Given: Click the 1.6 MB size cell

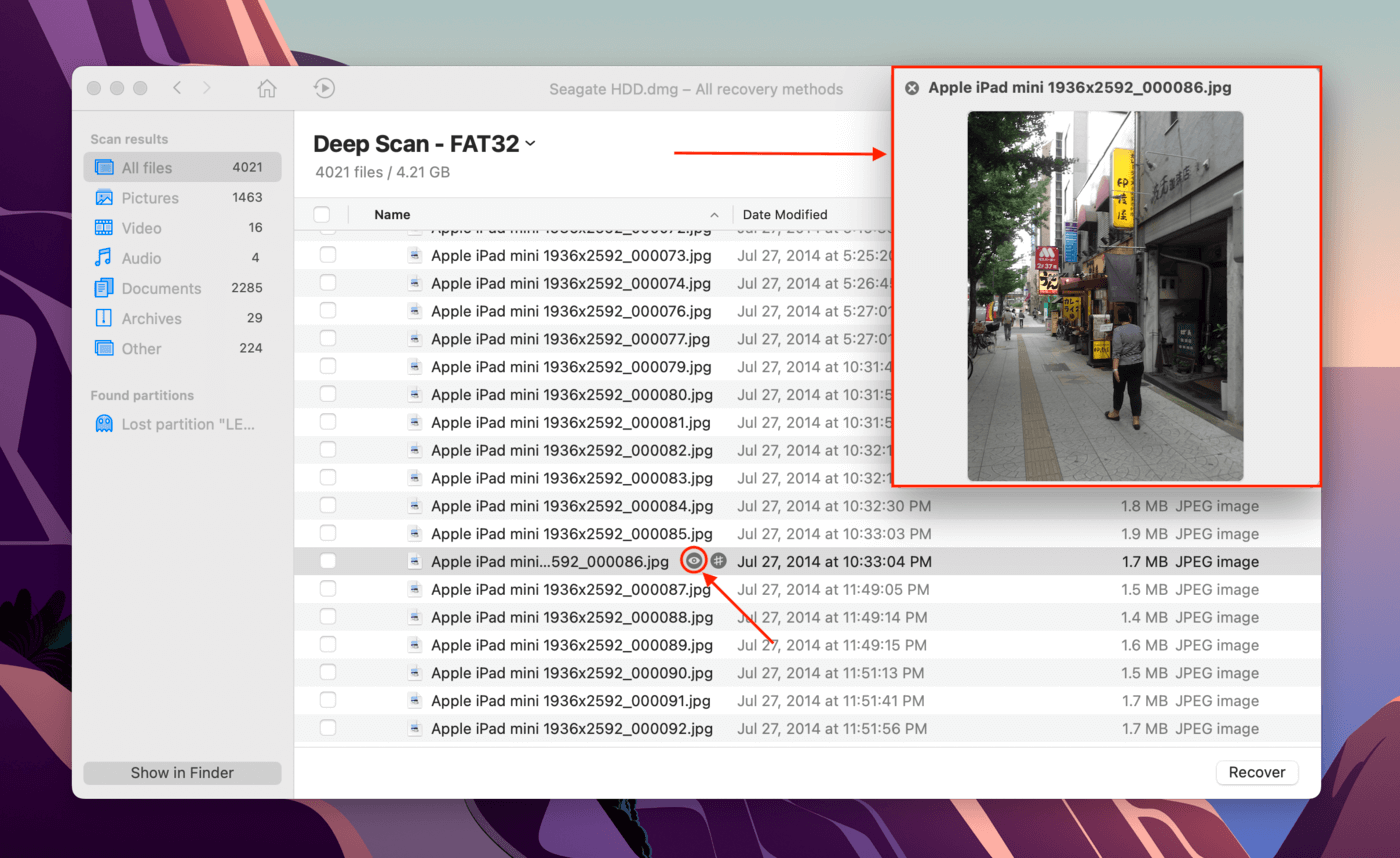Looking at the screenshot, I should (x=1144, y=645).
